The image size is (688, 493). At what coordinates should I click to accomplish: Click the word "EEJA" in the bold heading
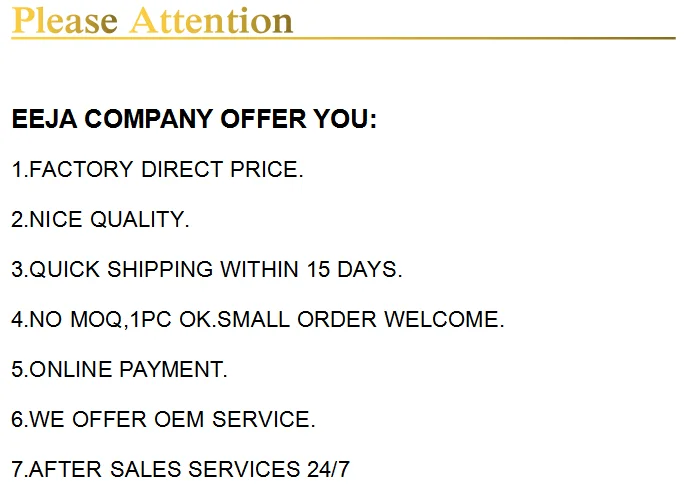pos(44,120)
